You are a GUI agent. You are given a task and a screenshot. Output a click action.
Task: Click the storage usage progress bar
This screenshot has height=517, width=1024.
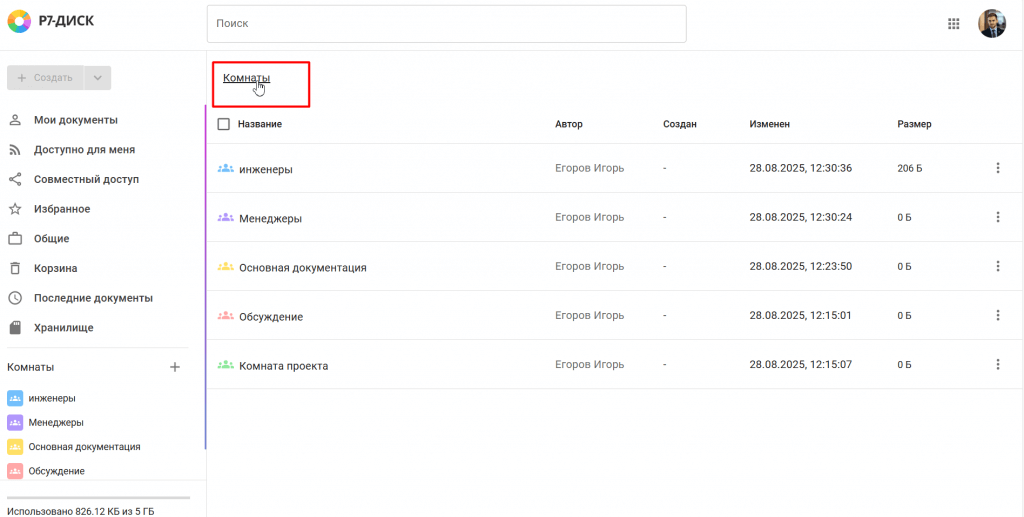(99, 497)
